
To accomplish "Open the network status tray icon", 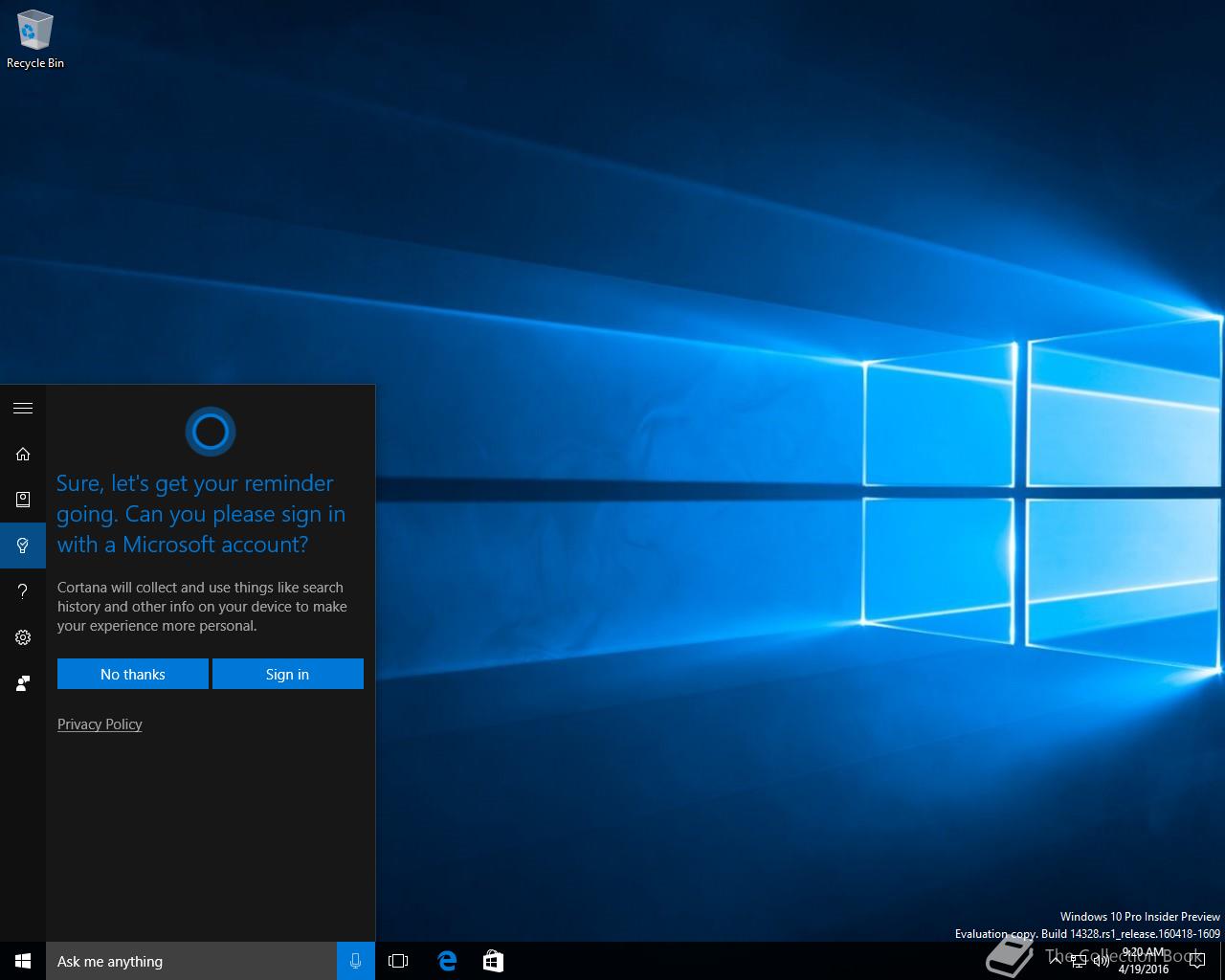I will 1079,961.
